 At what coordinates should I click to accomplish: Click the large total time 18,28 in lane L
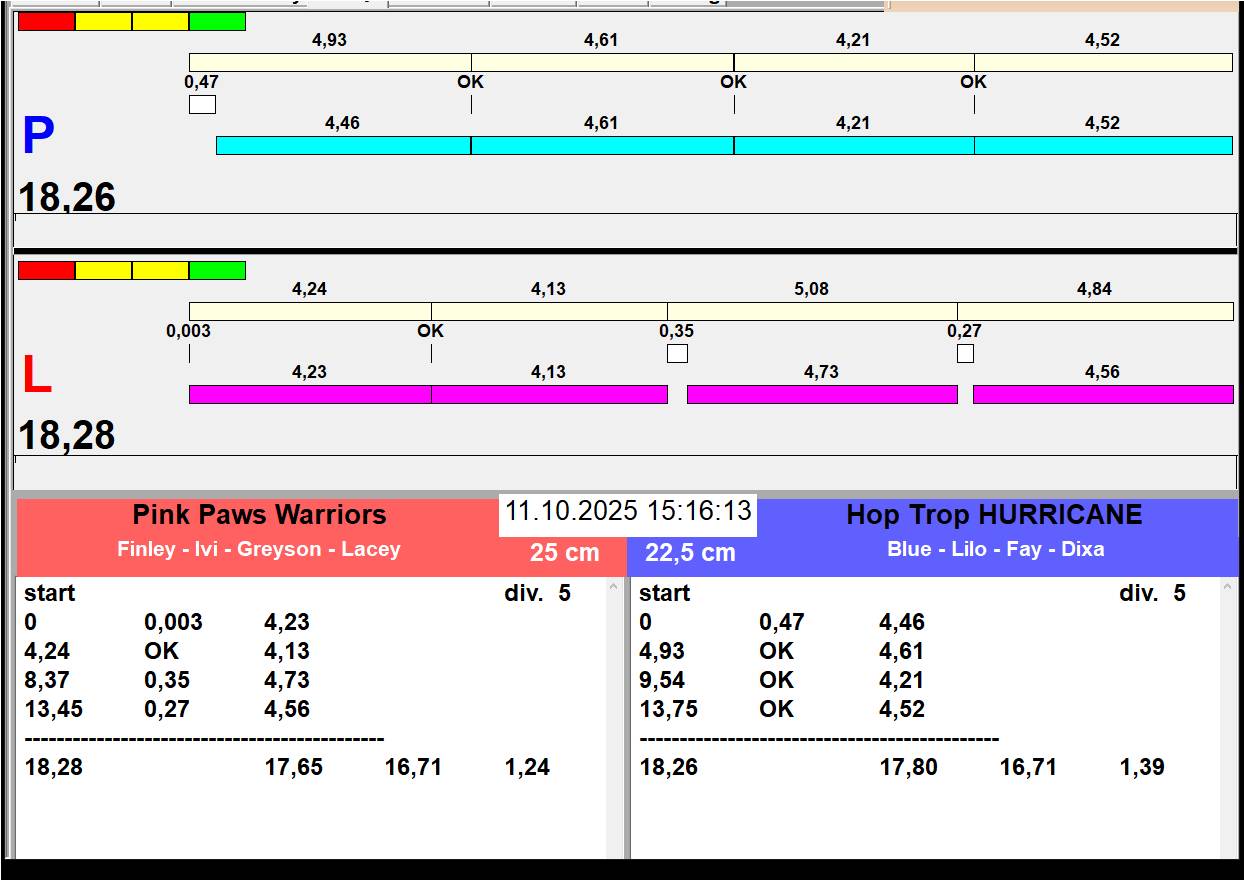(x=67, y=435)
